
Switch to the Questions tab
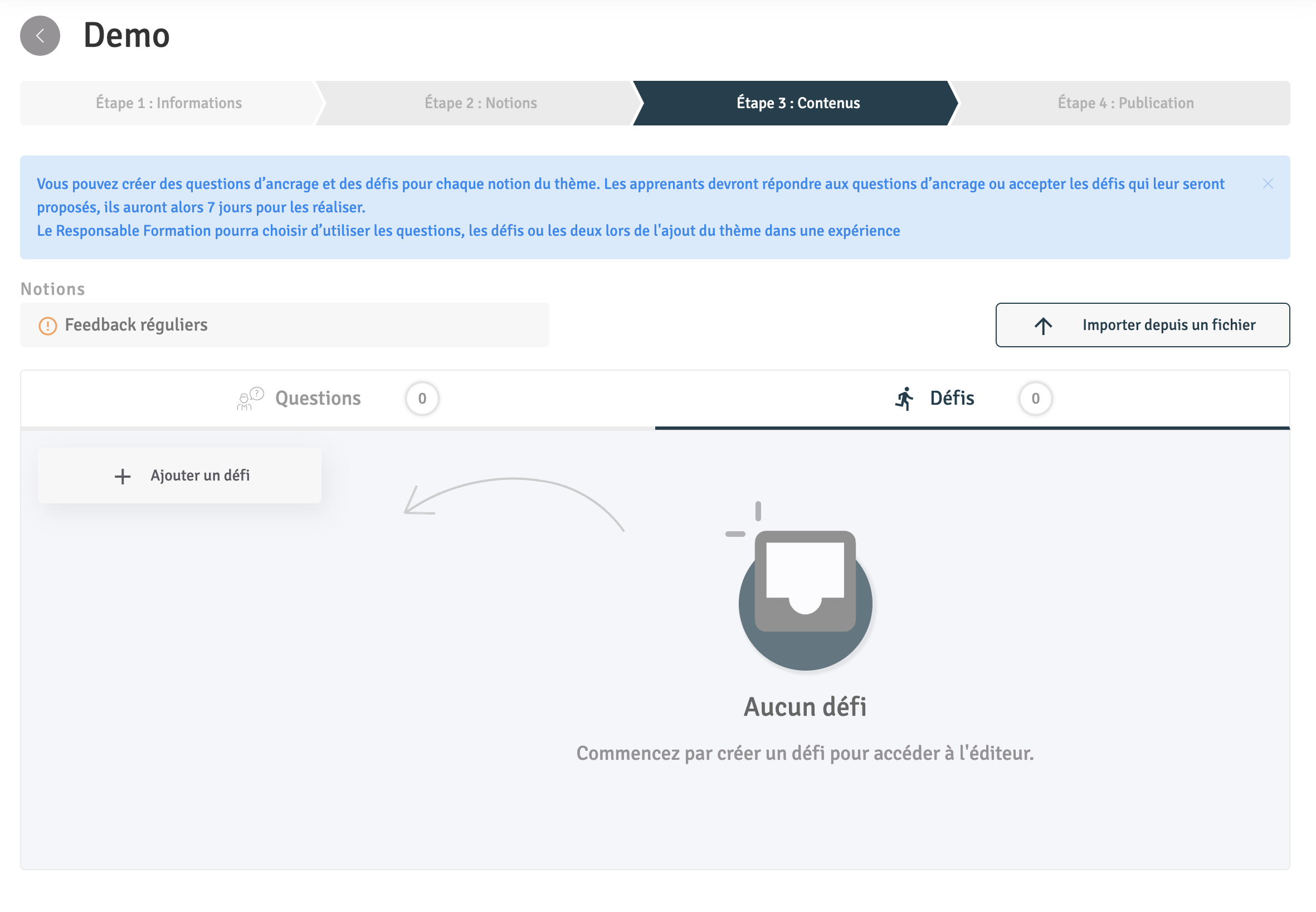[318, 398]
